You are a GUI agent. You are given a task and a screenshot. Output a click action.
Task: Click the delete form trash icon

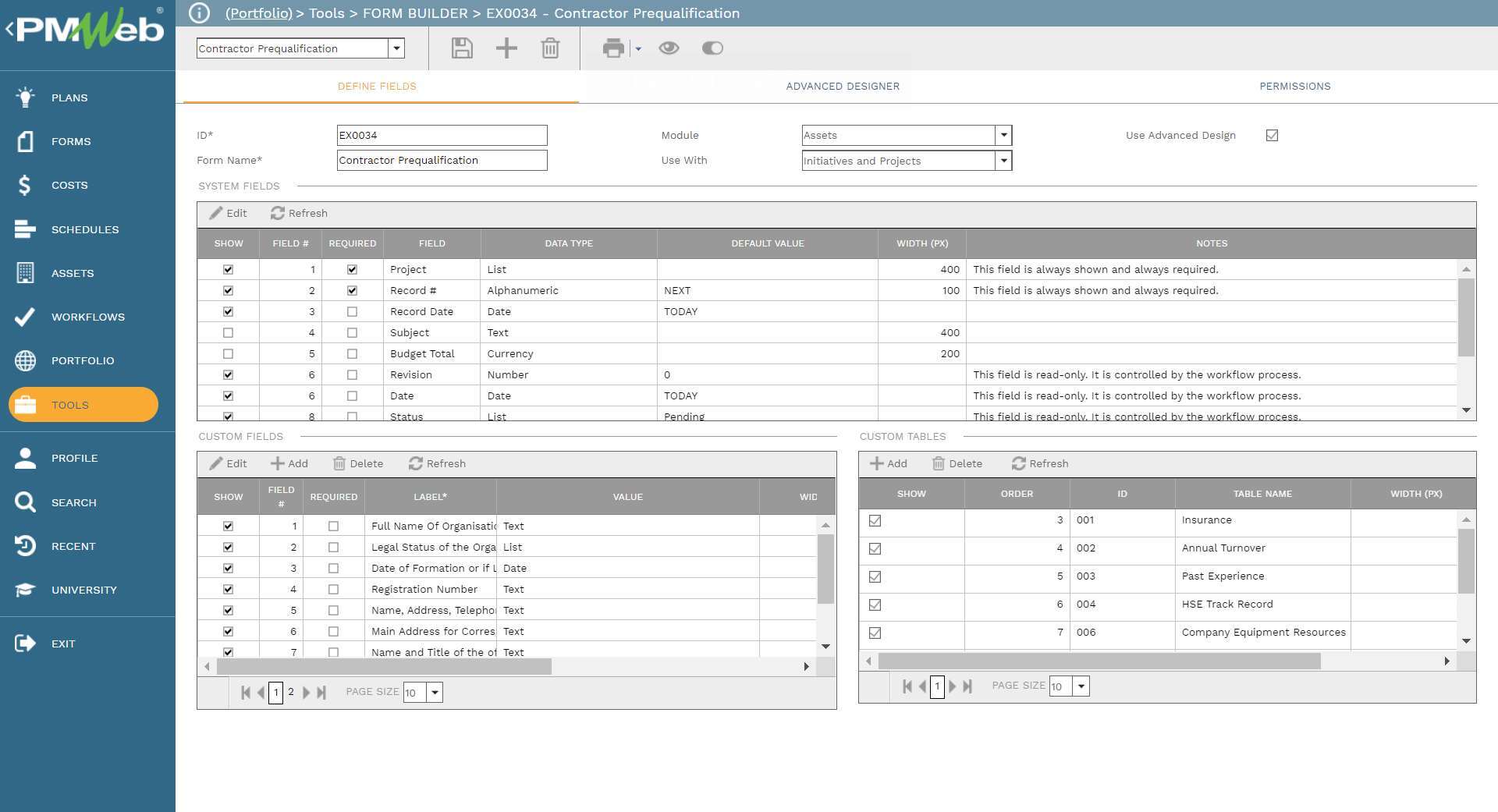coord(550,48)
